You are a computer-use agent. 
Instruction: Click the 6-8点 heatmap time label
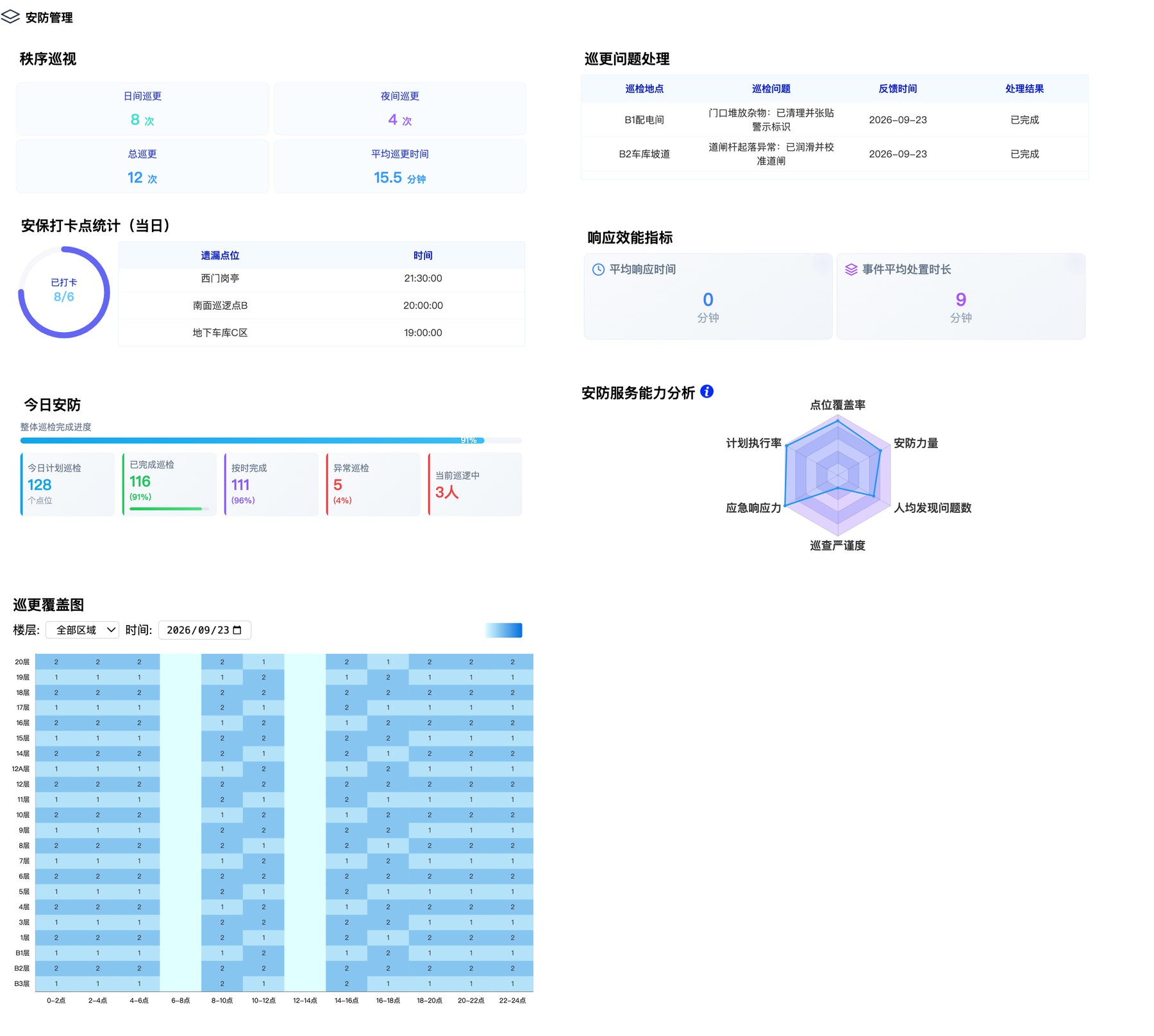pyautogui.click(x=181, y=1000)
